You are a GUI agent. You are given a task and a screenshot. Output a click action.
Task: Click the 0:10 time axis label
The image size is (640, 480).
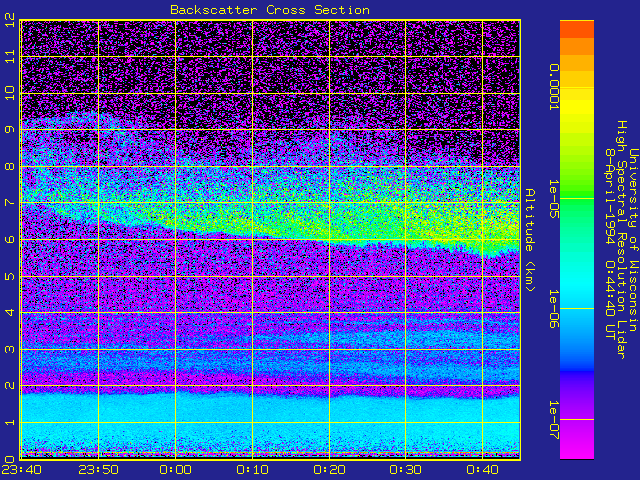click(x=252, y=470)
